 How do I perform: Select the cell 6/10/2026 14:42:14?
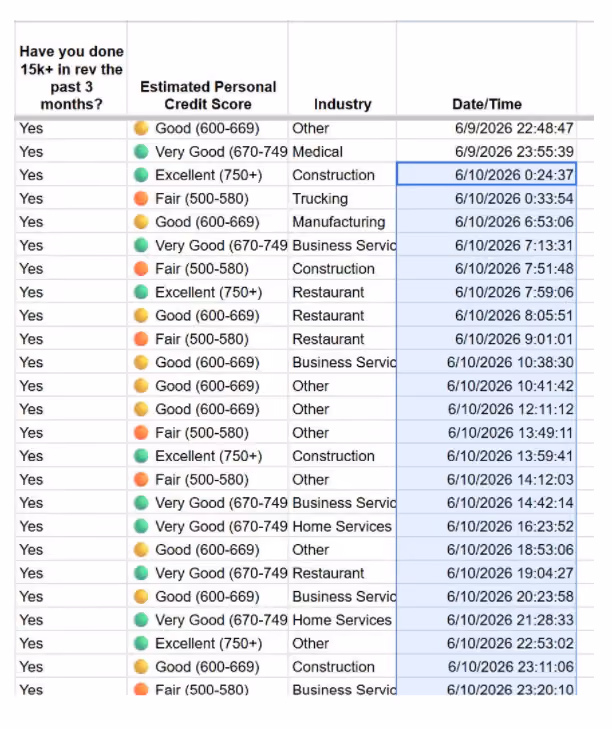[486, 503]
